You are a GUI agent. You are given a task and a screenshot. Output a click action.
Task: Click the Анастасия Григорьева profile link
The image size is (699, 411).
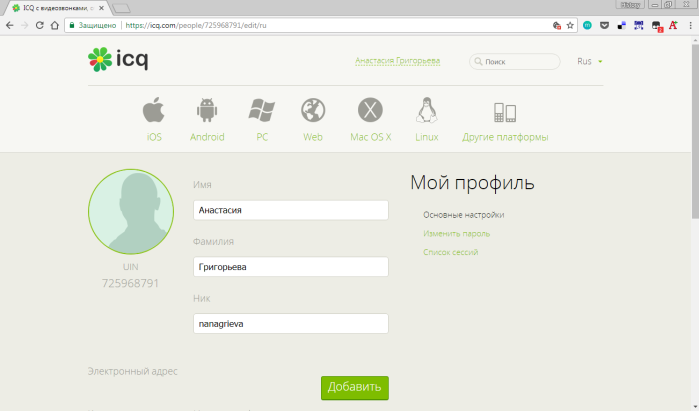point(398,61)
